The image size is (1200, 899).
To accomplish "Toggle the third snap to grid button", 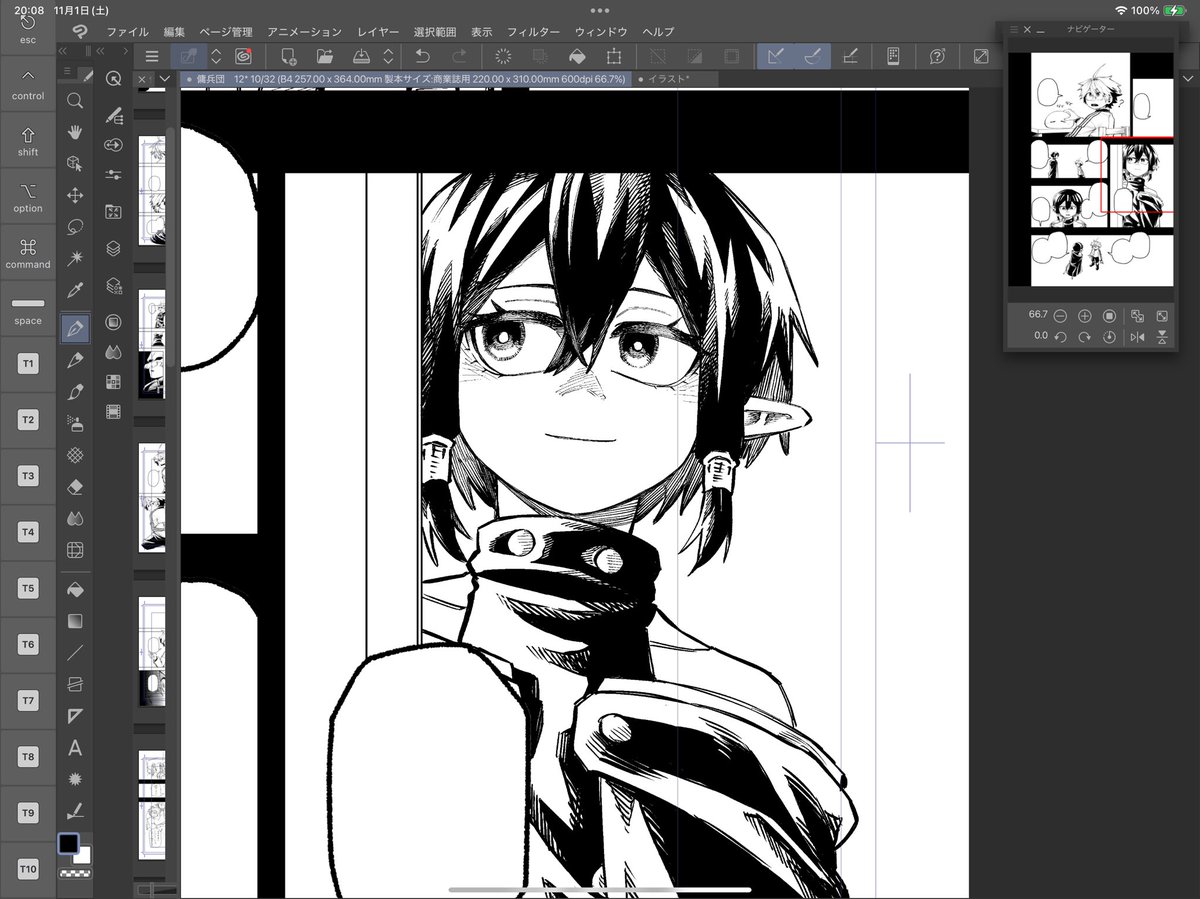I will [850, 56].
